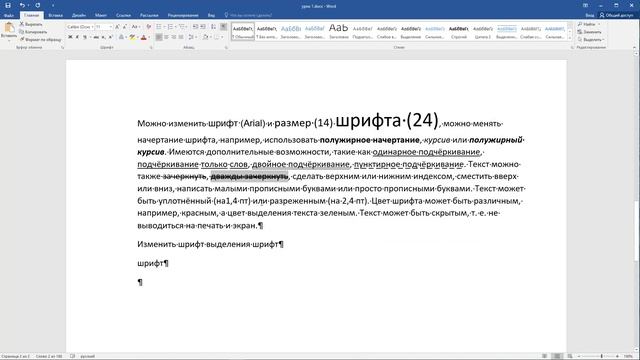Increase the font size
Viewport: 640px width, 360px height.
[x=118, y=27]
